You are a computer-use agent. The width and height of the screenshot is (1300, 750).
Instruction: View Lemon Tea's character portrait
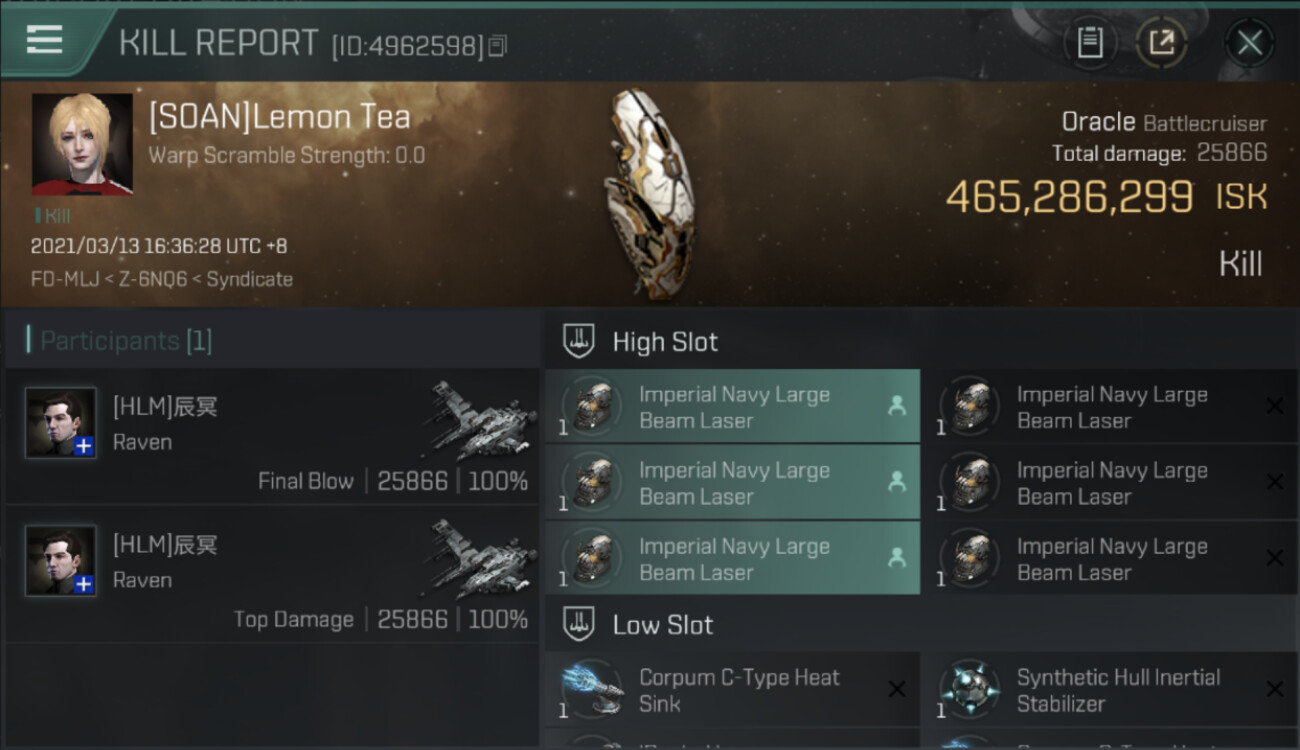coord(82,144)
